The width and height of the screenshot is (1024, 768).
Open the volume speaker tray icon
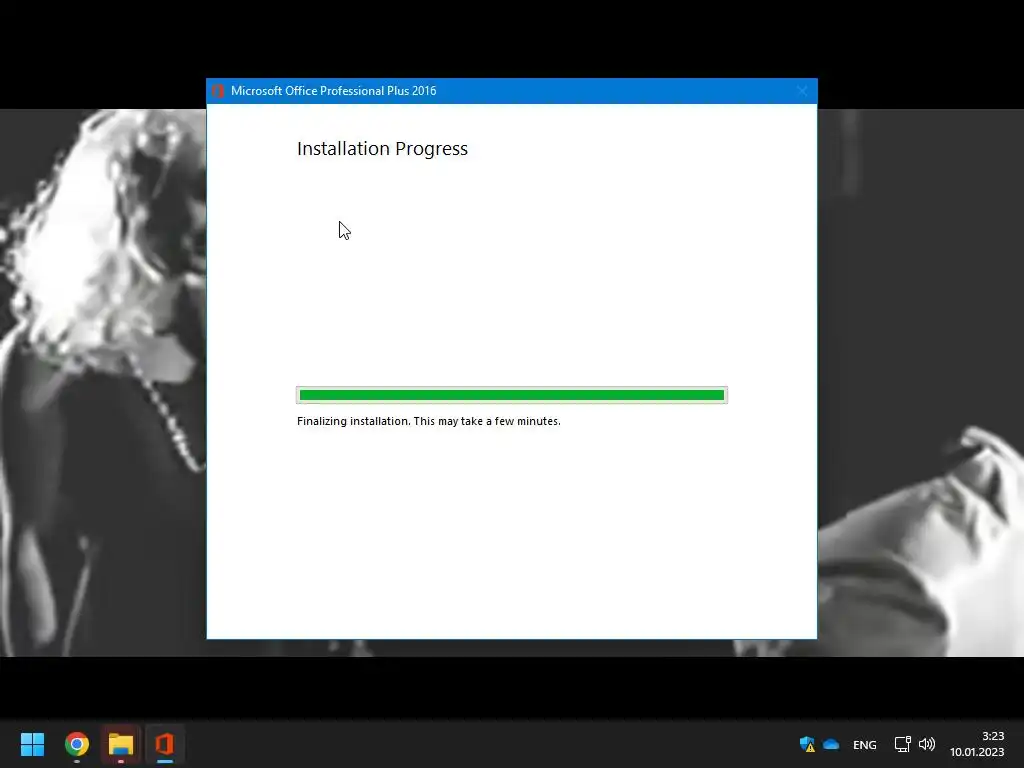point(927,744)
